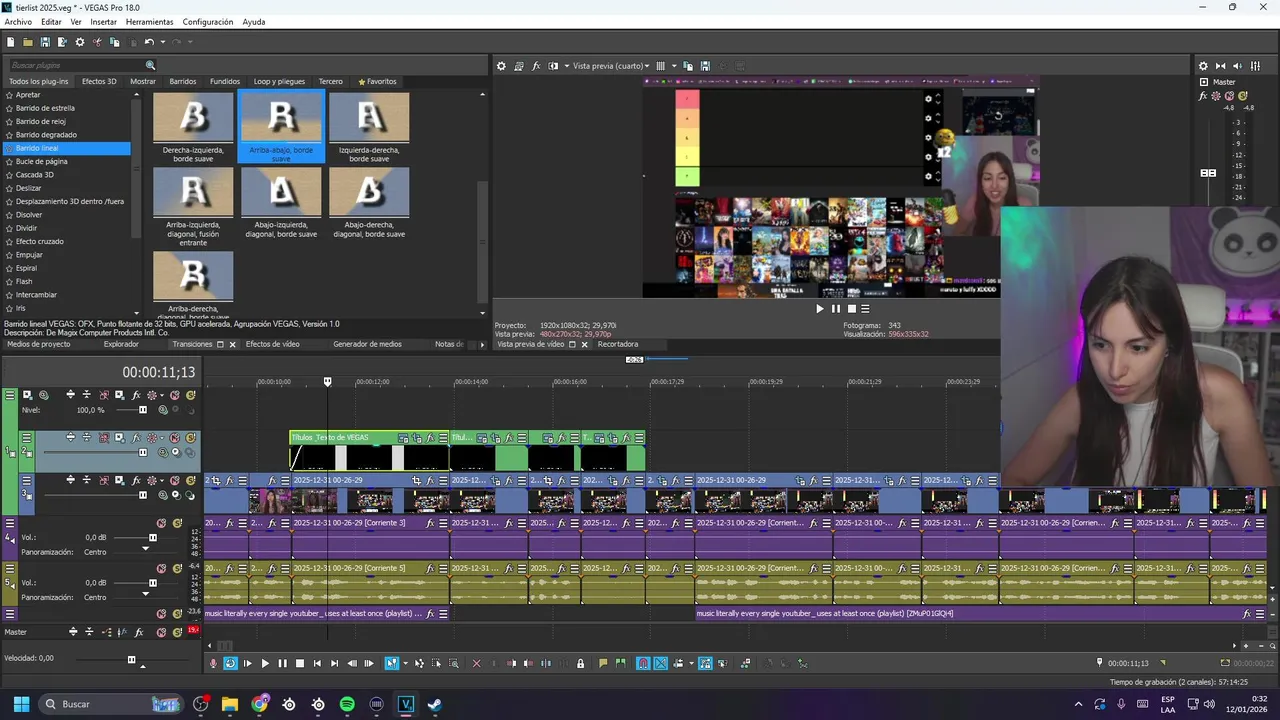Image resolution: width=1280 pixels, height=720 pixels.
Task: Select the Zoom edit tool
Action: pos(453,663)
